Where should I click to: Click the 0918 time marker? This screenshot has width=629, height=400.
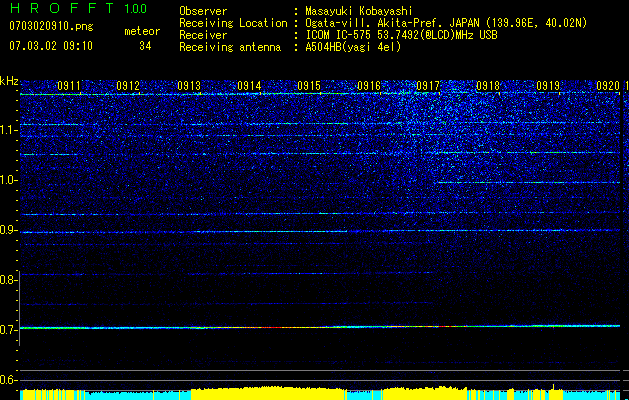[x=488, y=86]
